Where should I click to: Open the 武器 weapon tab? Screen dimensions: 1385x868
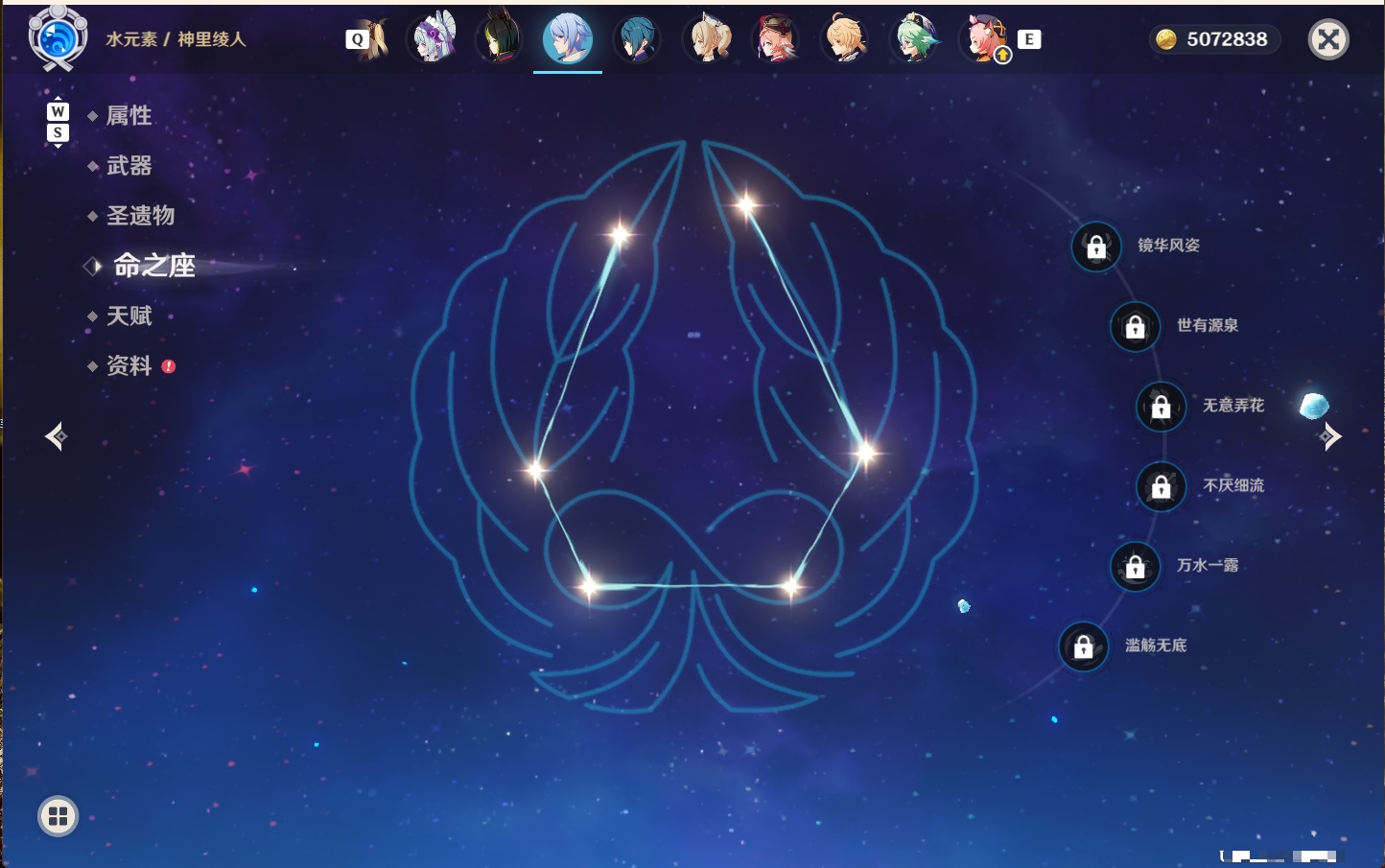pos(129,166)
